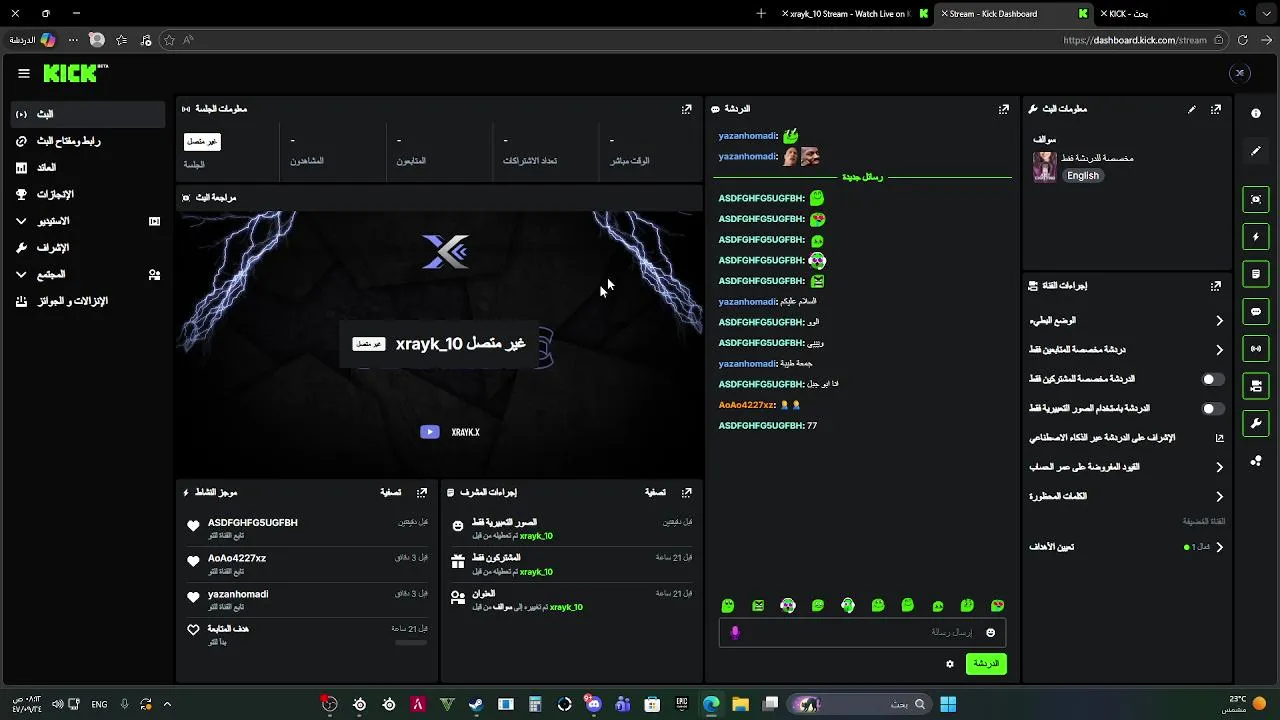Open the الإنجازات sidebar item
The image size is (1280, 720).
click(x=88, y=194)
